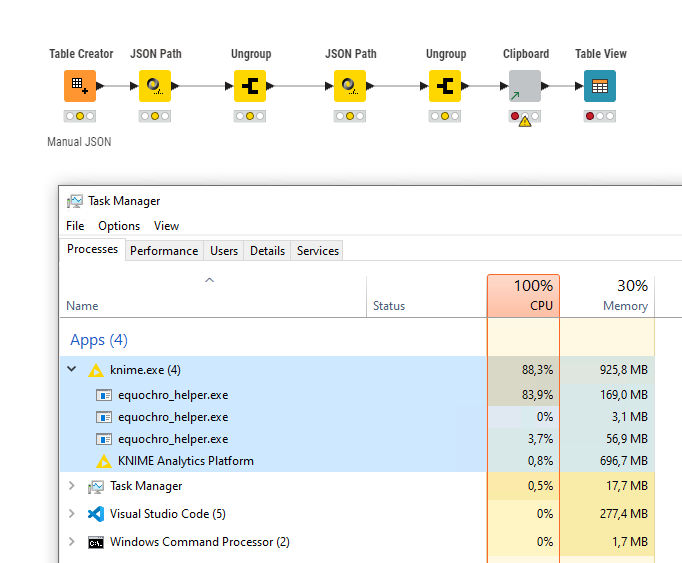The image size is (682, 563).
Task: Expand the Task Manager process row
Action: coord(71,486)
